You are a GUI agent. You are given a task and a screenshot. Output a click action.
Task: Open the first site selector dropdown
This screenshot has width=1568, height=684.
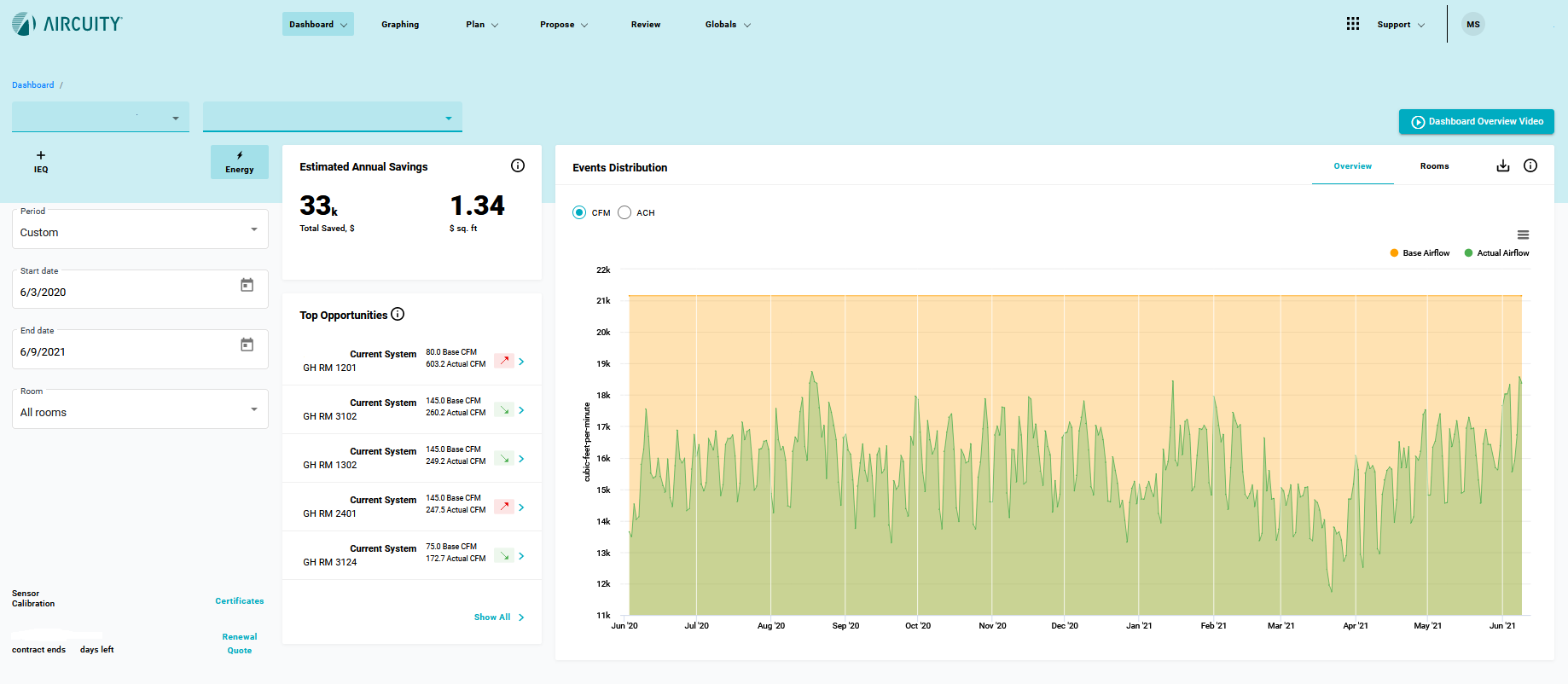point(101,117)
